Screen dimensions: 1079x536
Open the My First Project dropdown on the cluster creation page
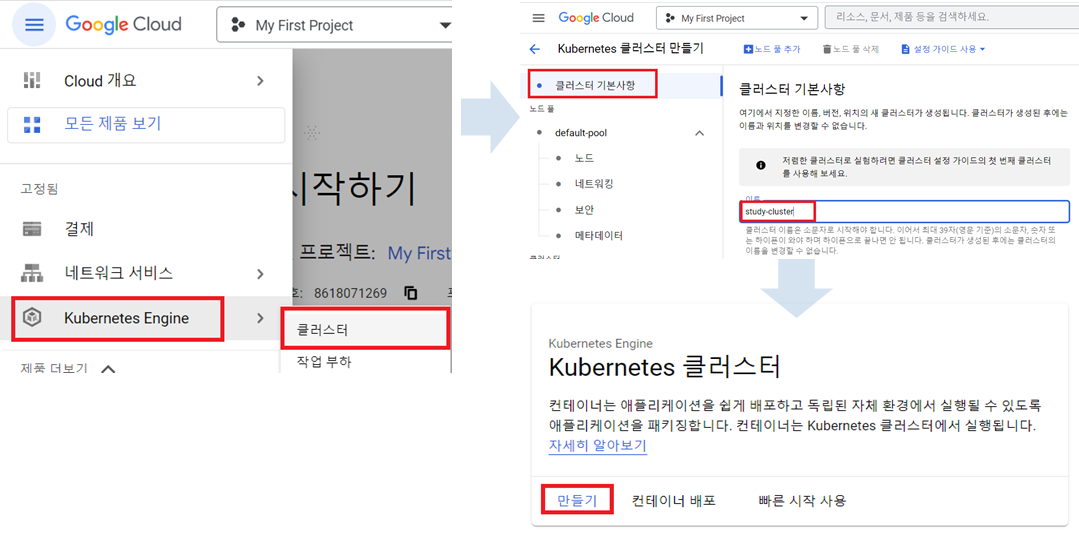(x=736, y=19)
